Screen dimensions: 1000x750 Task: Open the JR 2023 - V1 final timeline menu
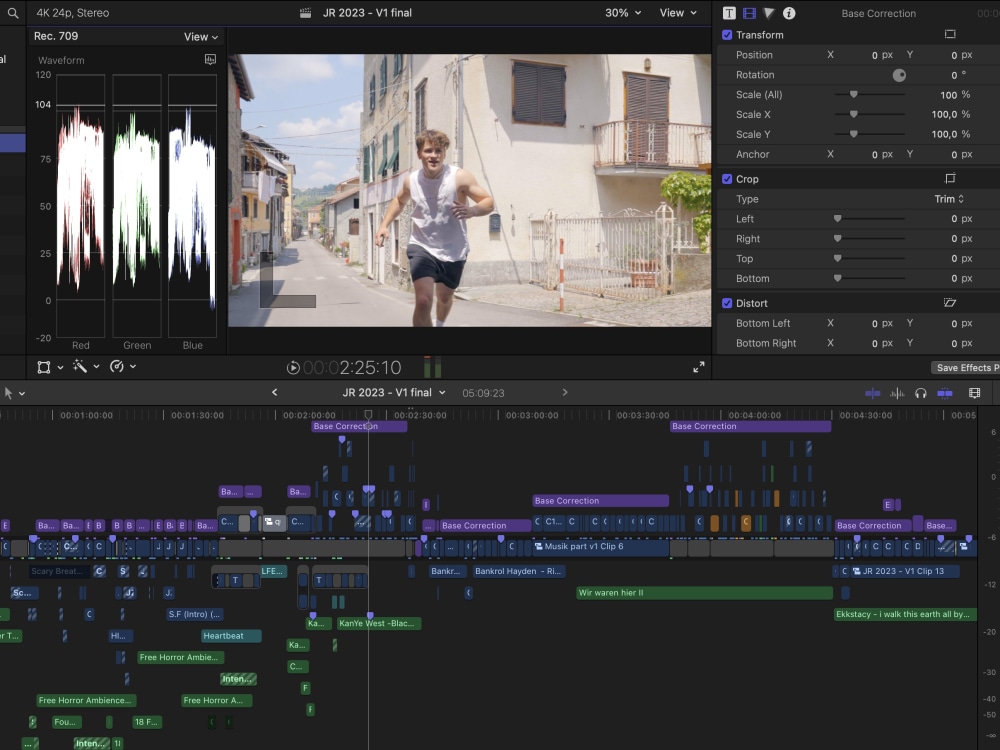pos(394,393)
